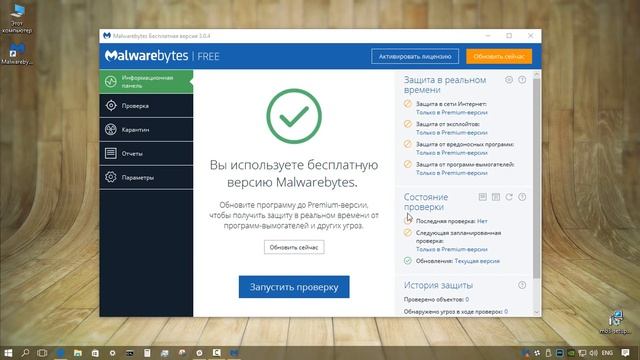Open Action Center notification icon

(625, 353)
